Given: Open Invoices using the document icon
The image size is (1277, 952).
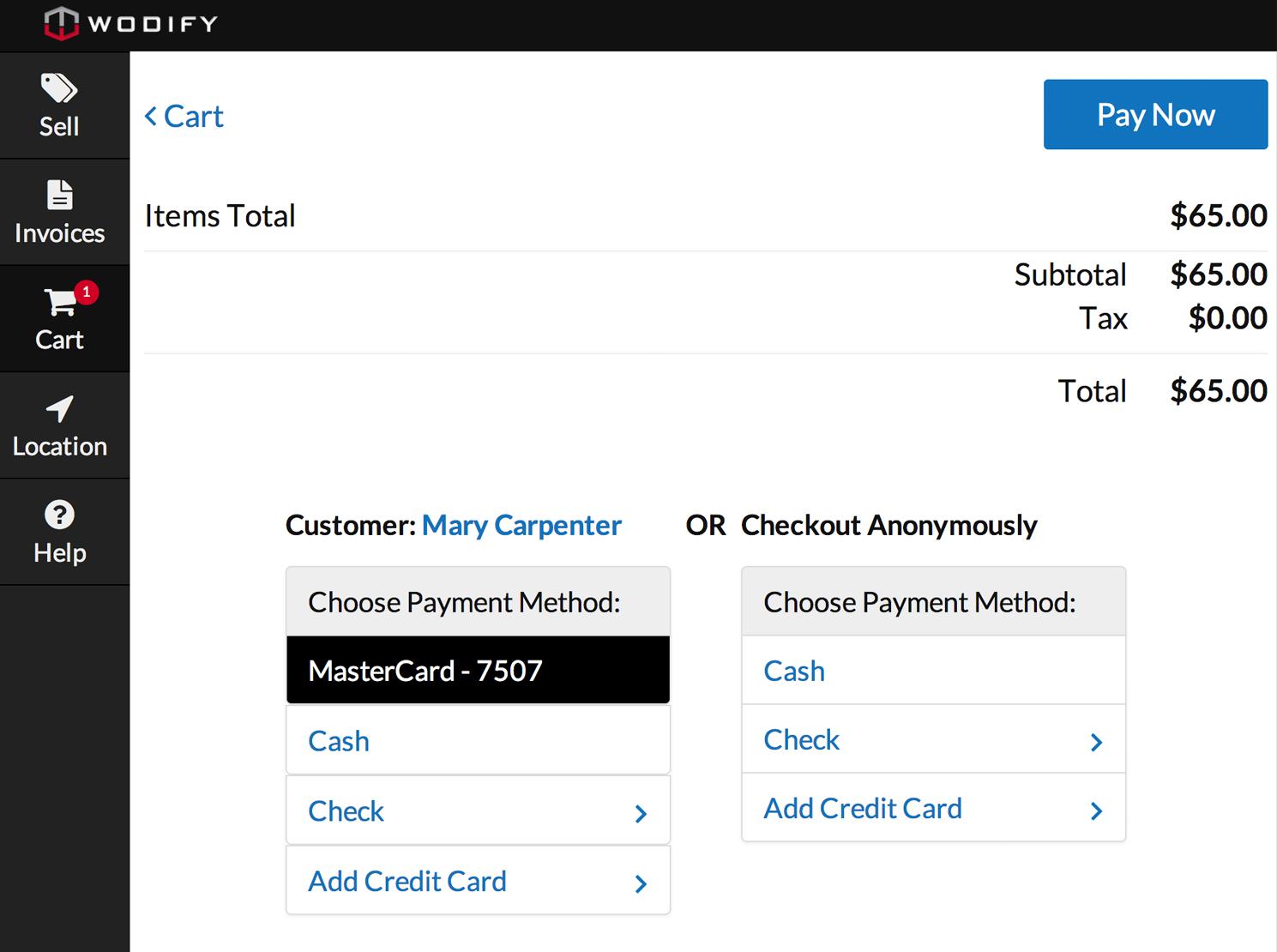Looking at the screenshot, I should (x=58, y=194).
